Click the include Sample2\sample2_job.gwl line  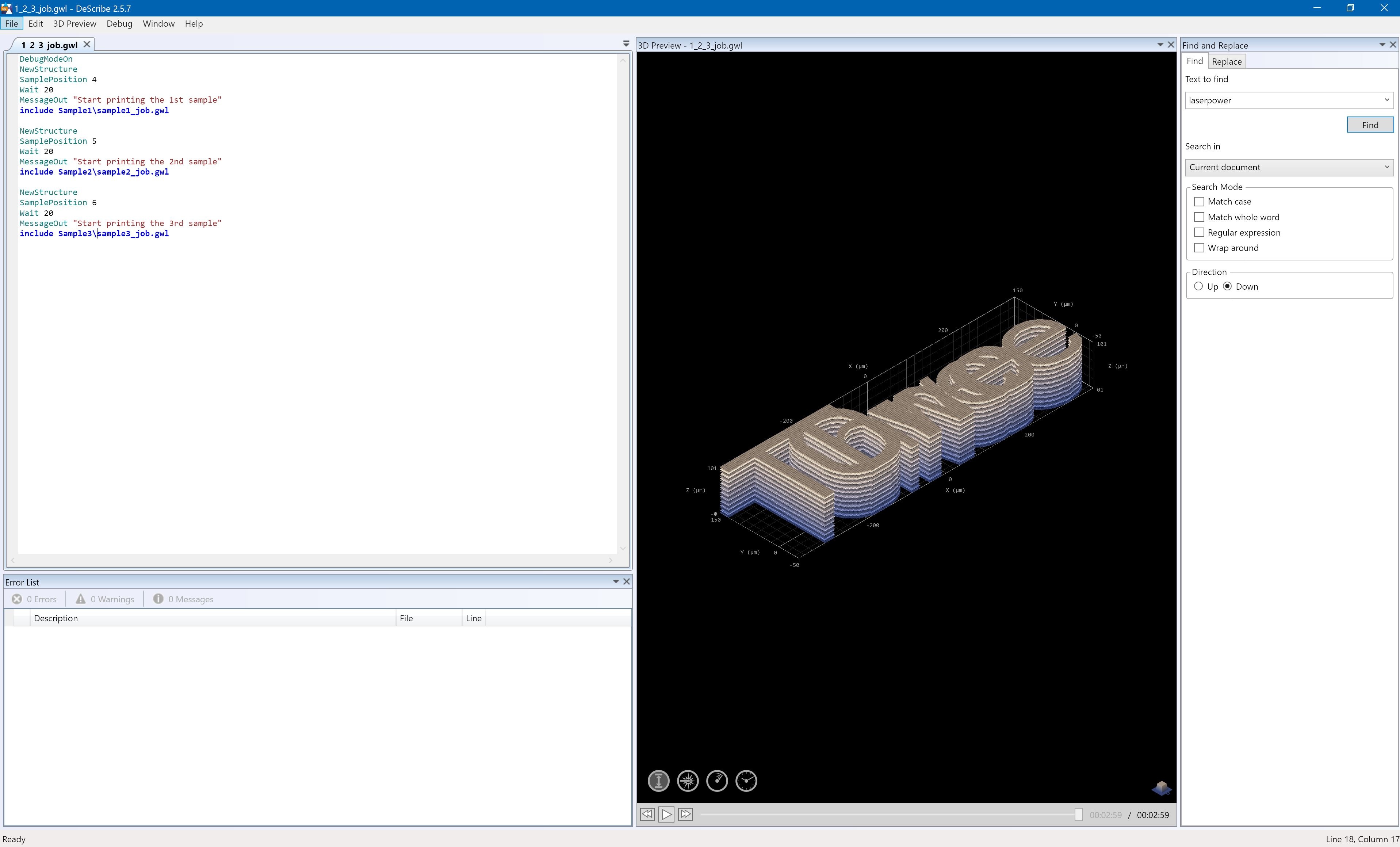[94, 172]
